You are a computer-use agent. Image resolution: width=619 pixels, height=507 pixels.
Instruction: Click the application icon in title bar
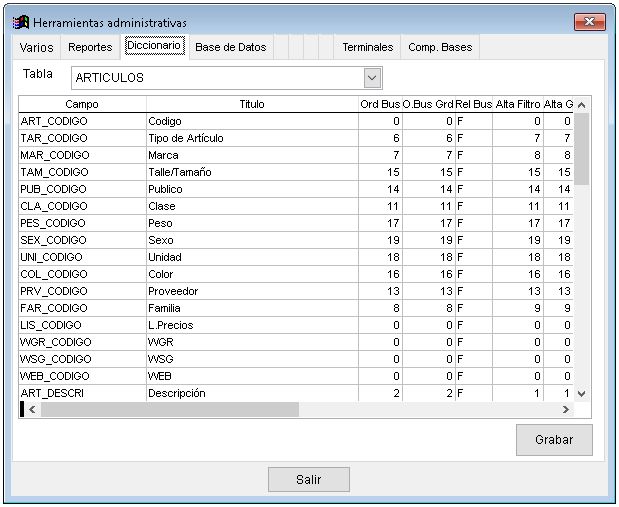[x=20, y=22]
